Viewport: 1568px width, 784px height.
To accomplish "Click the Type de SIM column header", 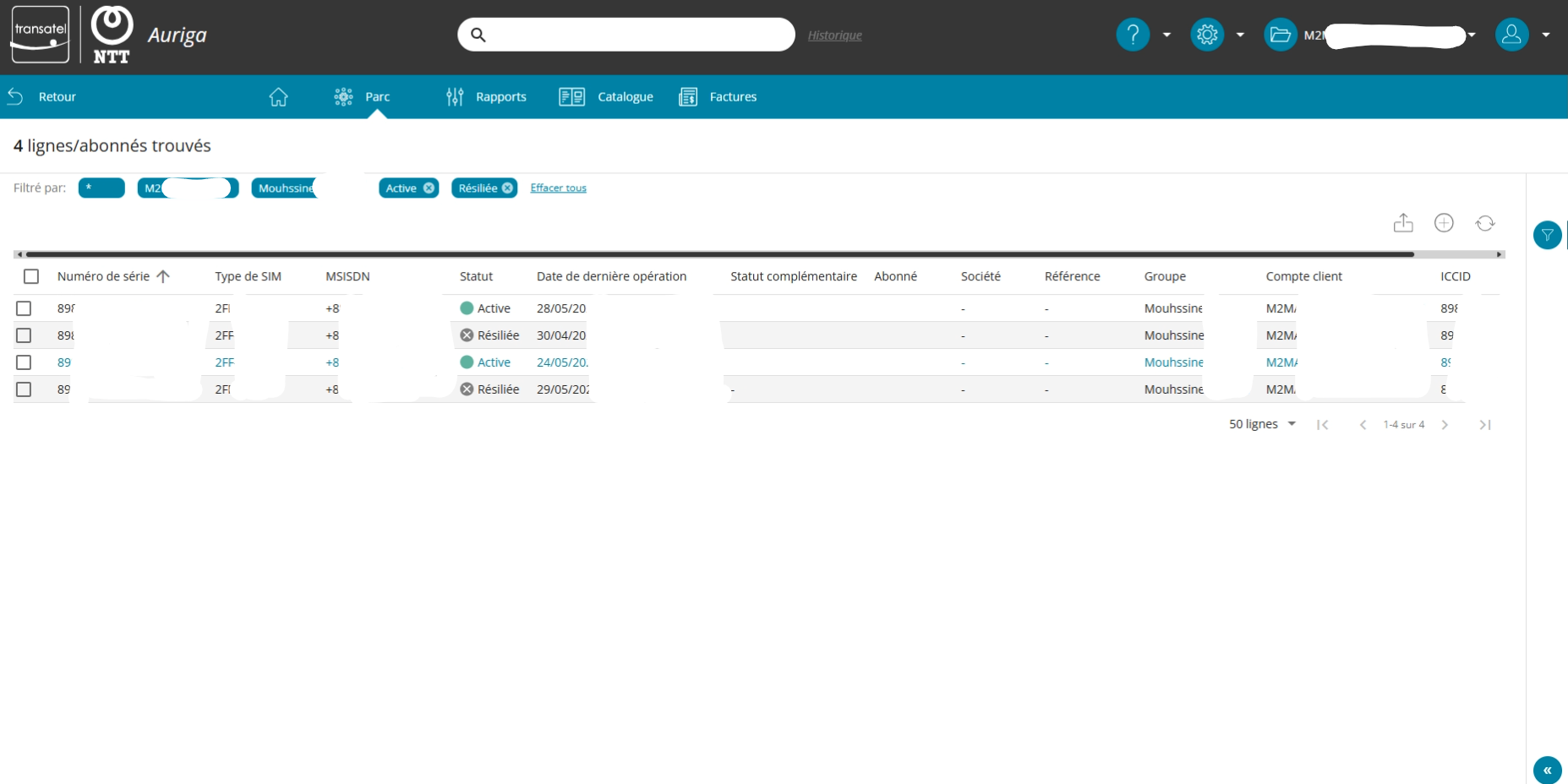I will pyautogui.click(x=248, y=276).
